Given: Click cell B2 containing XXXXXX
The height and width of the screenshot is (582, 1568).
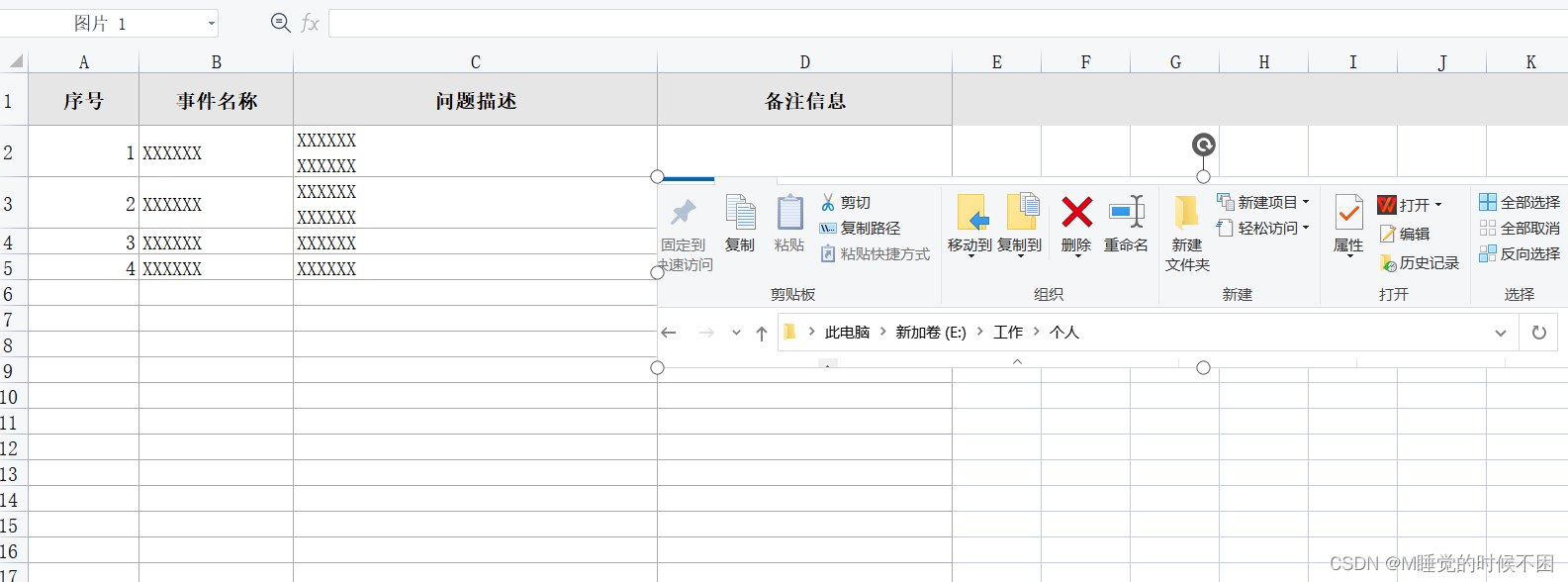Looking at the screenshot, I should 217,152.
